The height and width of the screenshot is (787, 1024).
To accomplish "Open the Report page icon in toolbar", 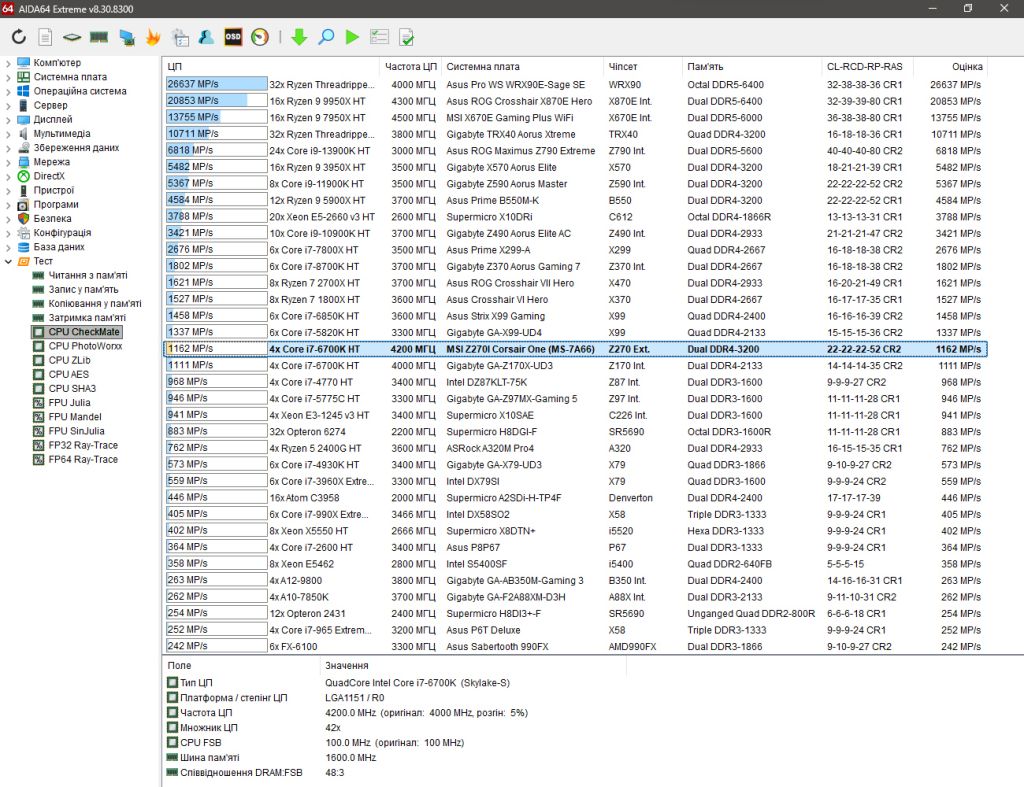I will (x=45, y=37).
